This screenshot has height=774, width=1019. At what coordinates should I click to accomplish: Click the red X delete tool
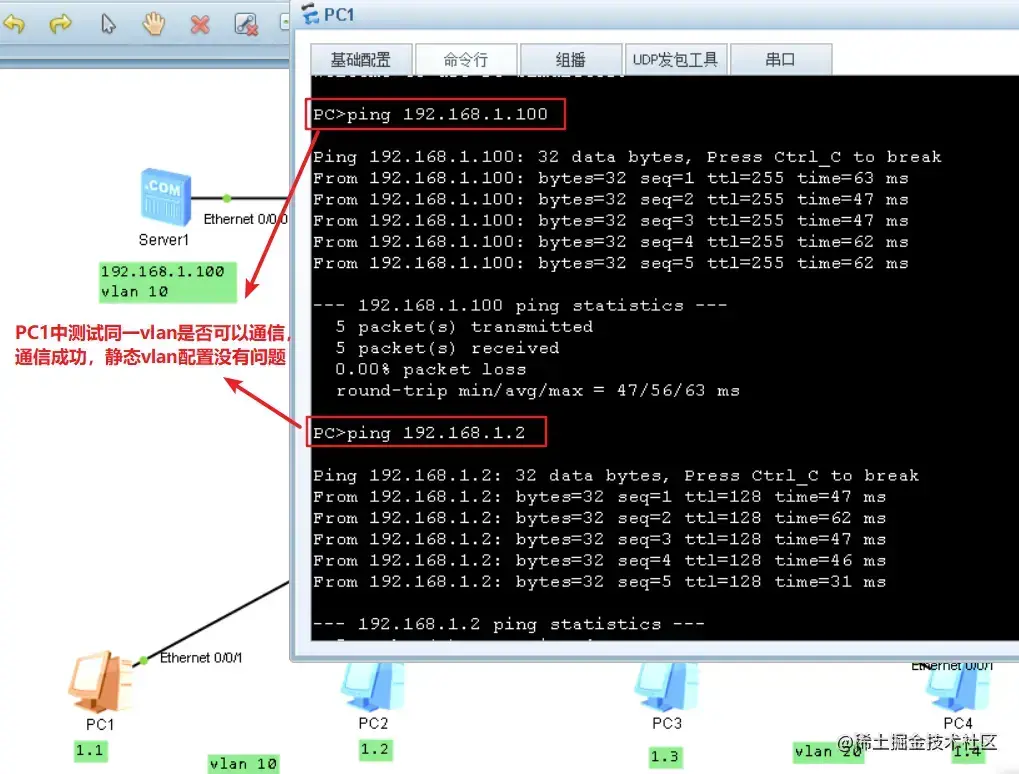[x=200, y=25]
